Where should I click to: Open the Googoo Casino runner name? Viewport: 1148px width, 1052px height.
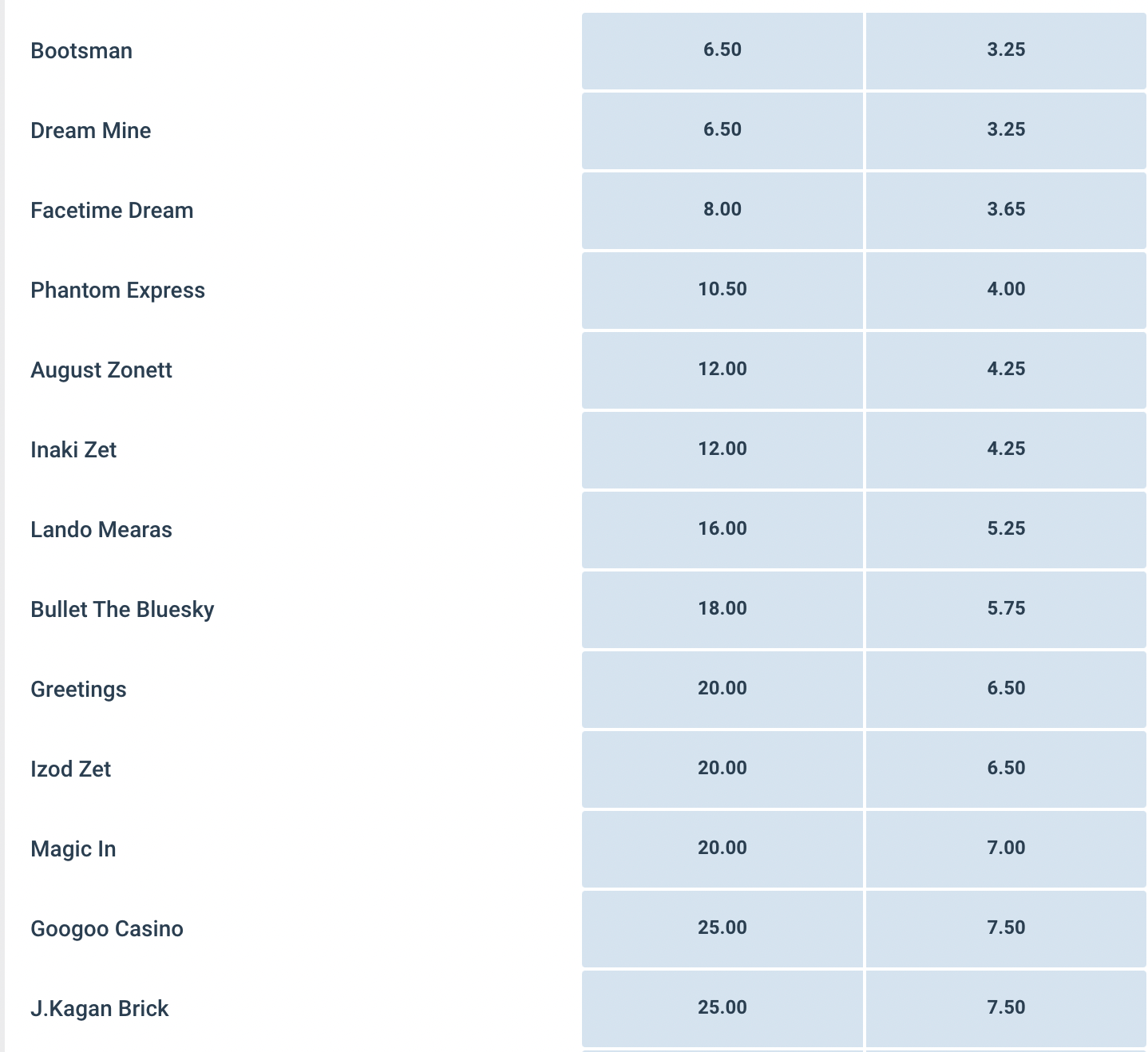click(107, 928)
